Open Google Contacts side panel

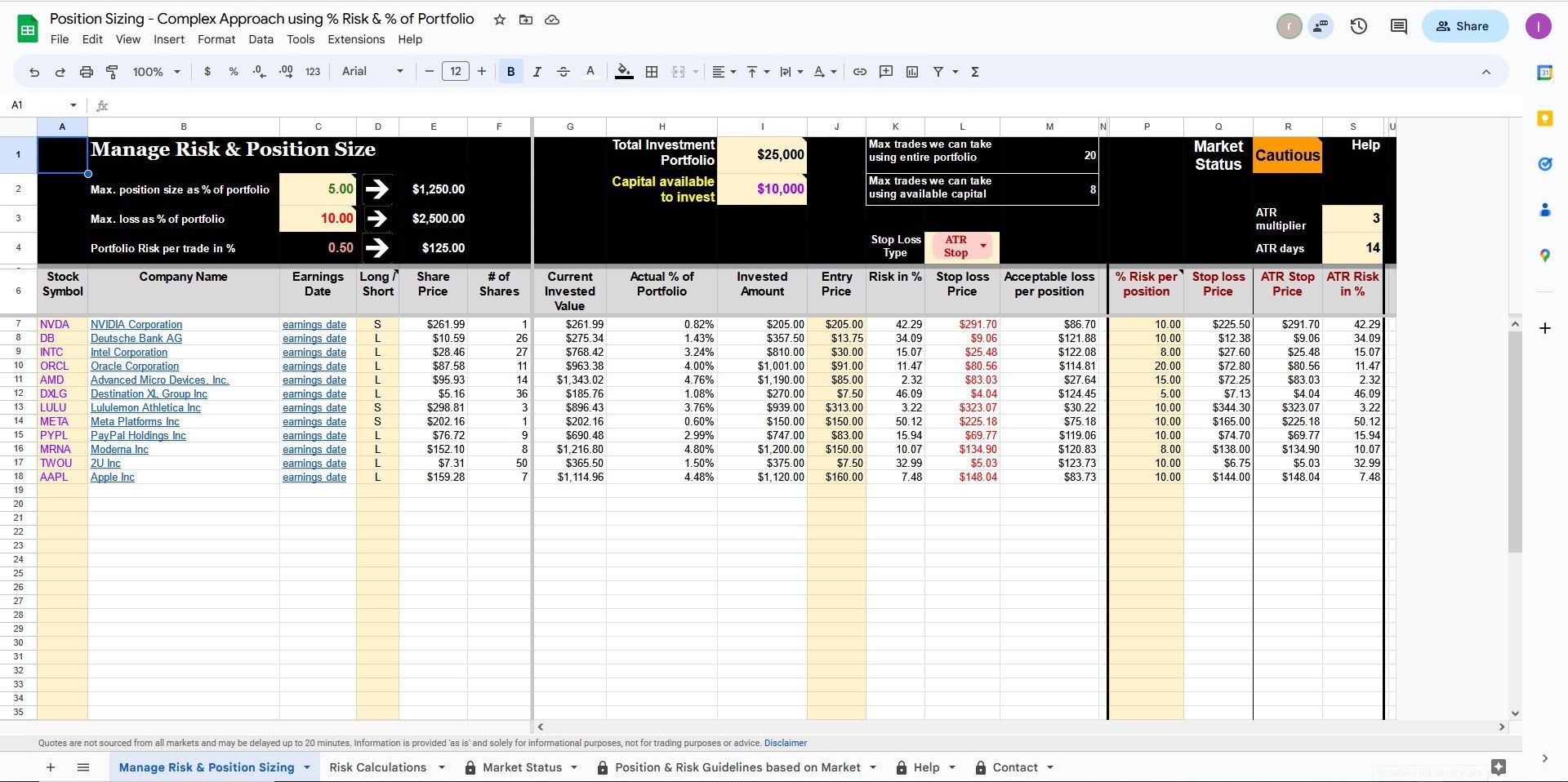[x=1545, y=210]
